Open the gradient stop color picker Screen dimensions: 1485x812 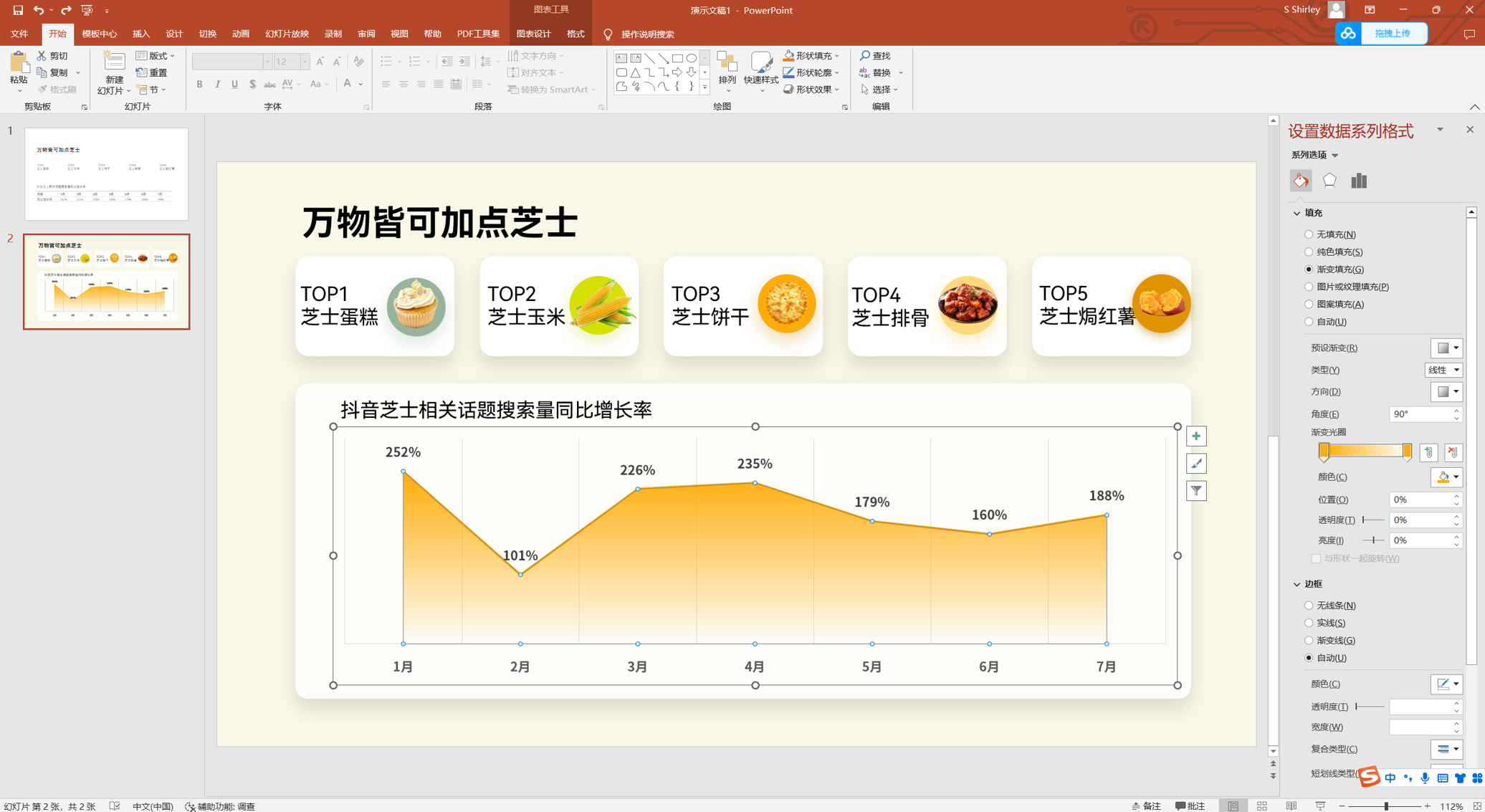tap(1446, 477)
